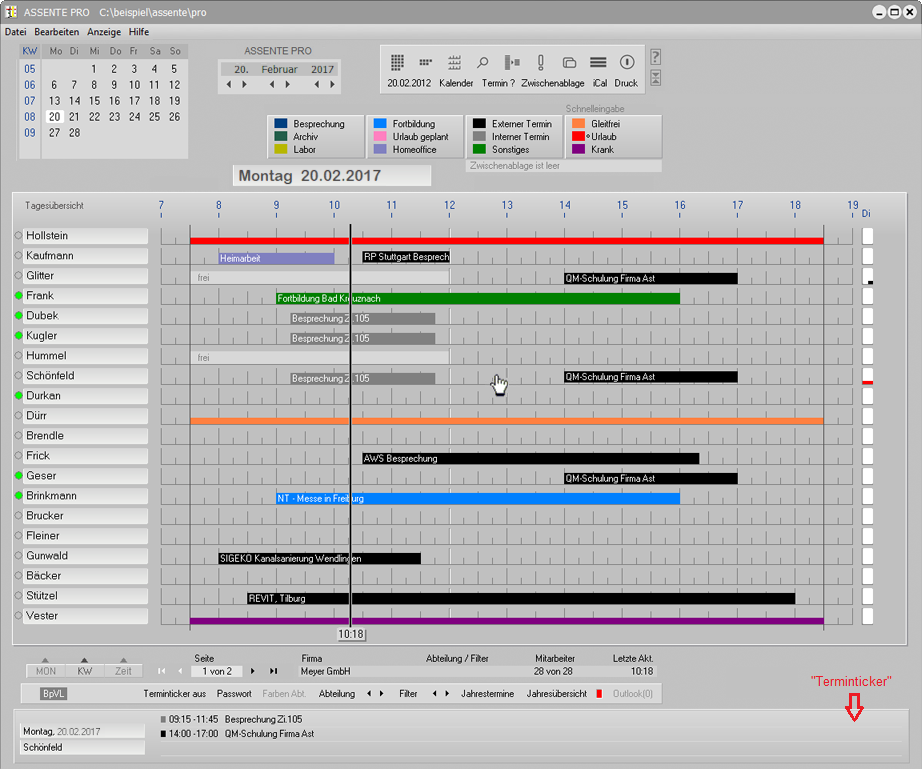Go to previous page arrow
The height and width of the screenshot is (769, 922).
(181, 671)
